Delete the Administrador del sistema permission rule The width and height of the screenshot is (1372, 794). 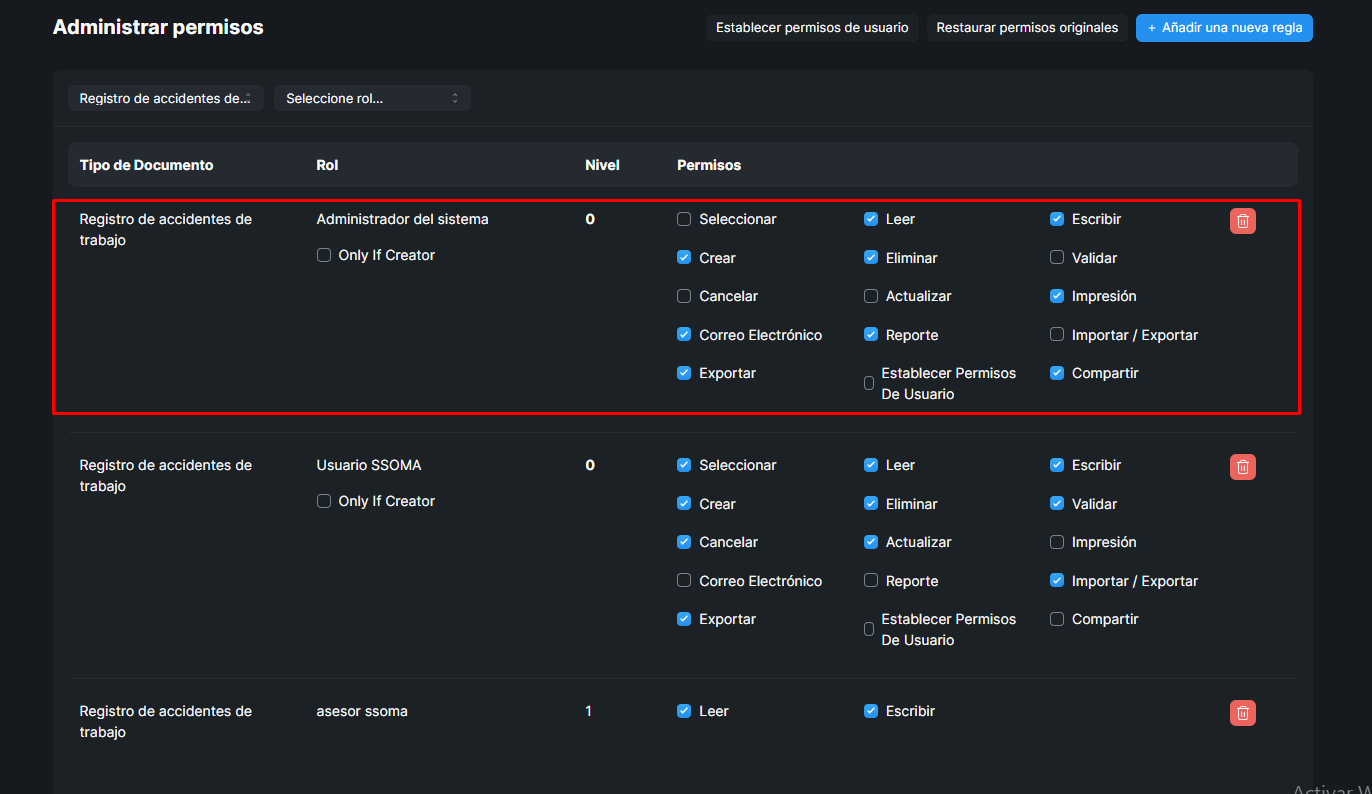(x=1242, y=221)
